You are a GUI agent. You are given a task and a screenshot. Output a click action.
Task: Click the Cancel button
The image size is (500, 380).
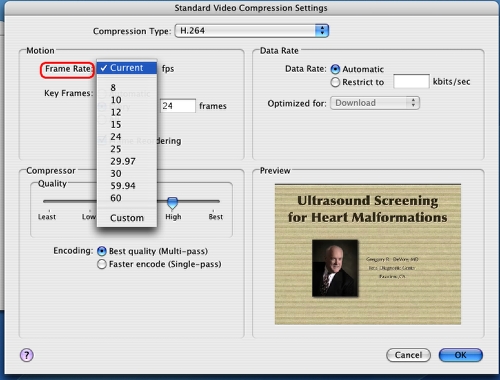408,355
